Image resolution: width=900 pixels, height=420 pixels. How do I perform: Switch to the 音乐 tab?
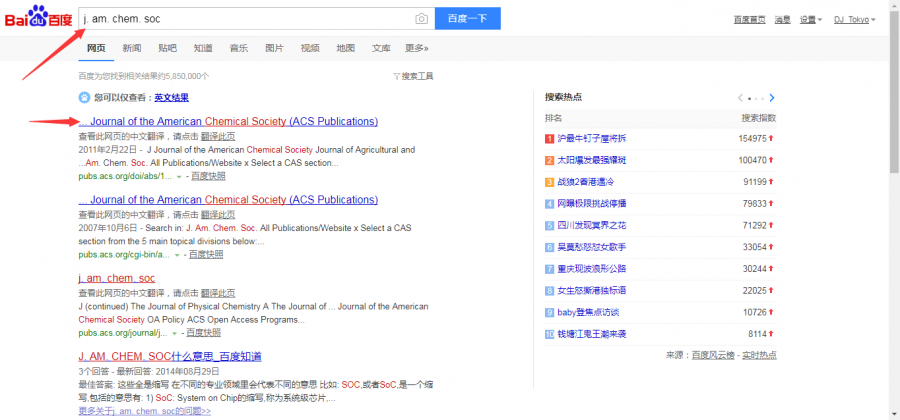coord(239,48)
